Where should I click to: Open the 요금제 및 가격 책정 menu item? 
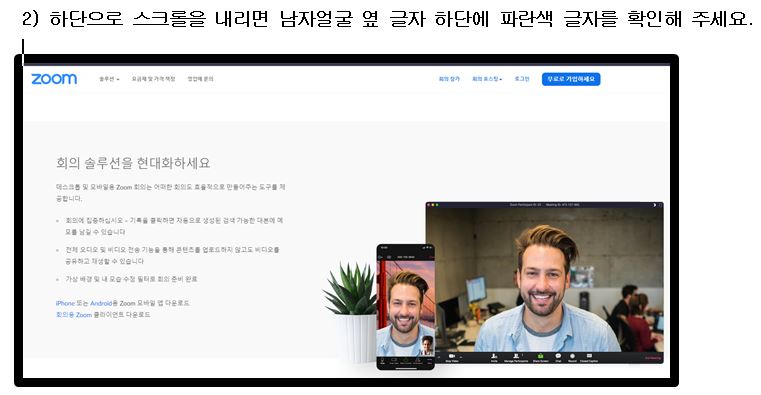click(x=153, y=79)
